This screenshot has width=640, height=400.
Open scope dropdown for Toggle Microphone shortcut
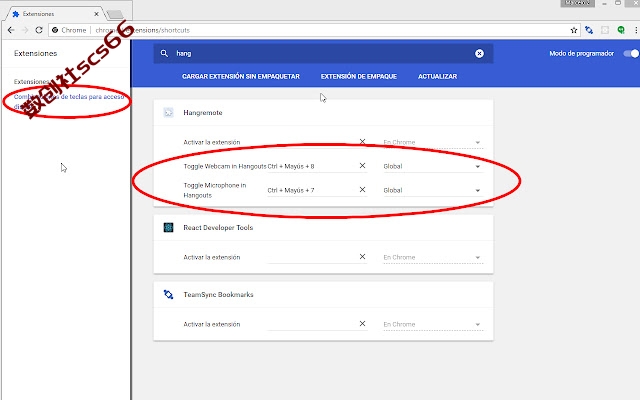[433, 190]
